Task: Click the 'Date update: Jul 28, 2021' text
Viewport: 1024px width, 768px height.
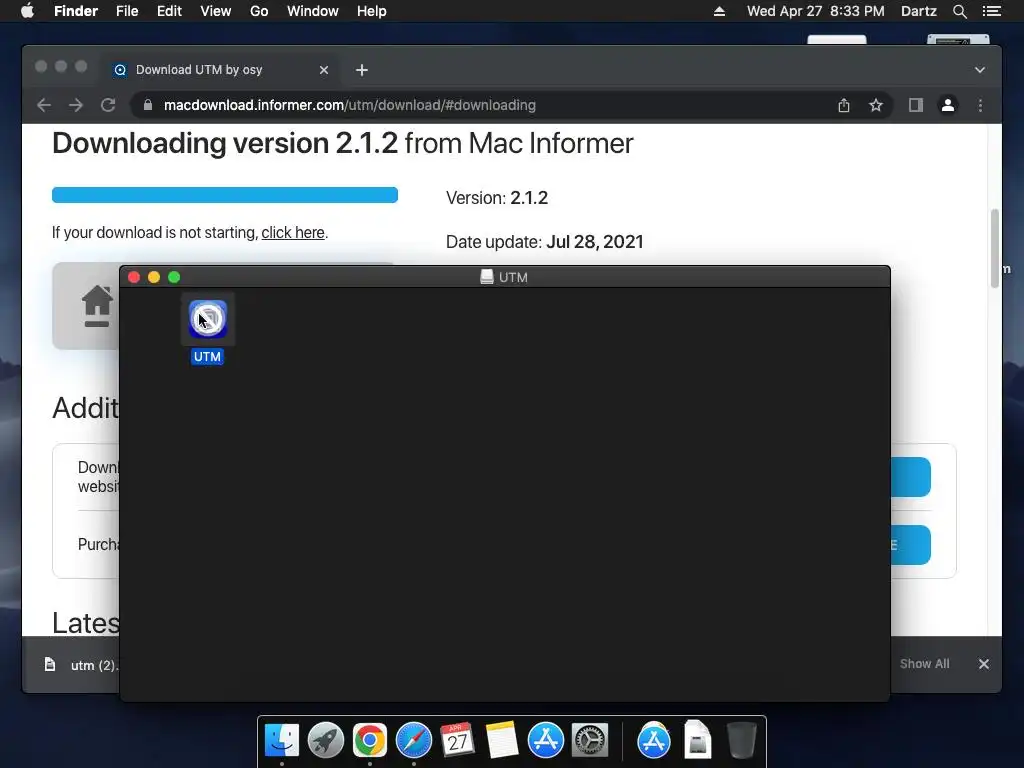Action: click(545, 242)
